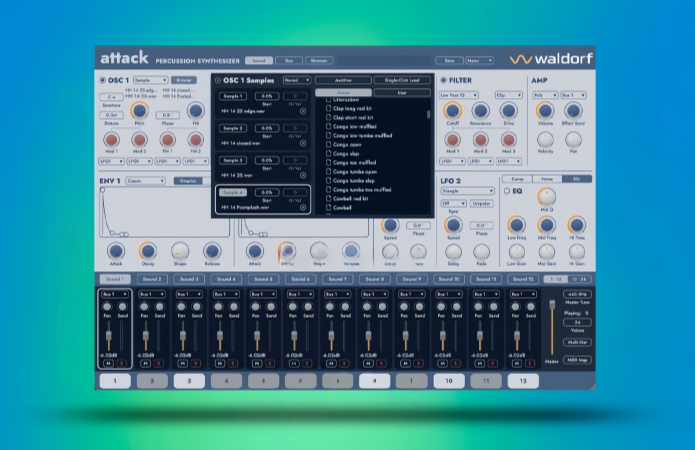Viewport: 695px width, 450px height.
Task: Click the Master volume fader
Action: [552, 305]
